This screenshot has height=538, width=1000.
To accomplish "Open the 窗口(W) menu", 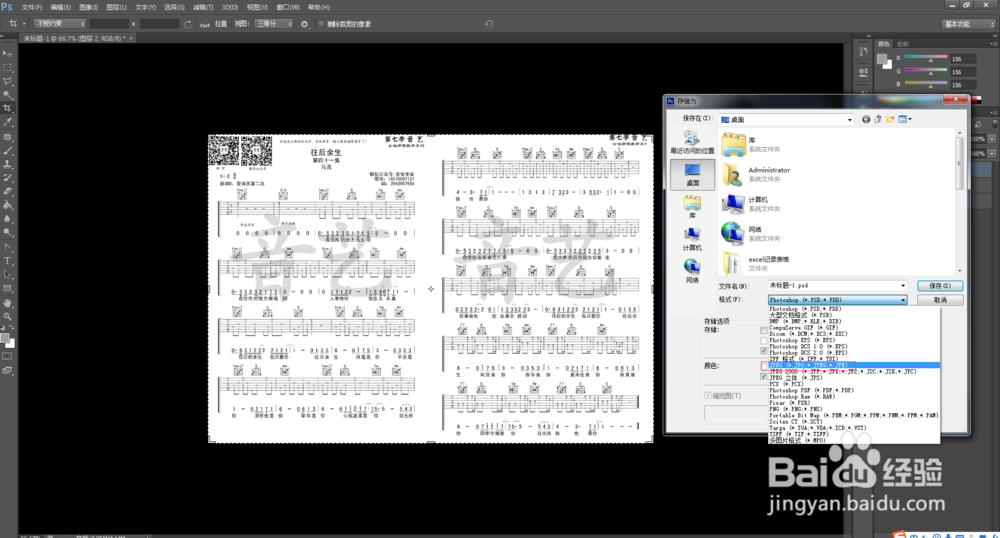I will pyautogui.click(x=288, y=7).
